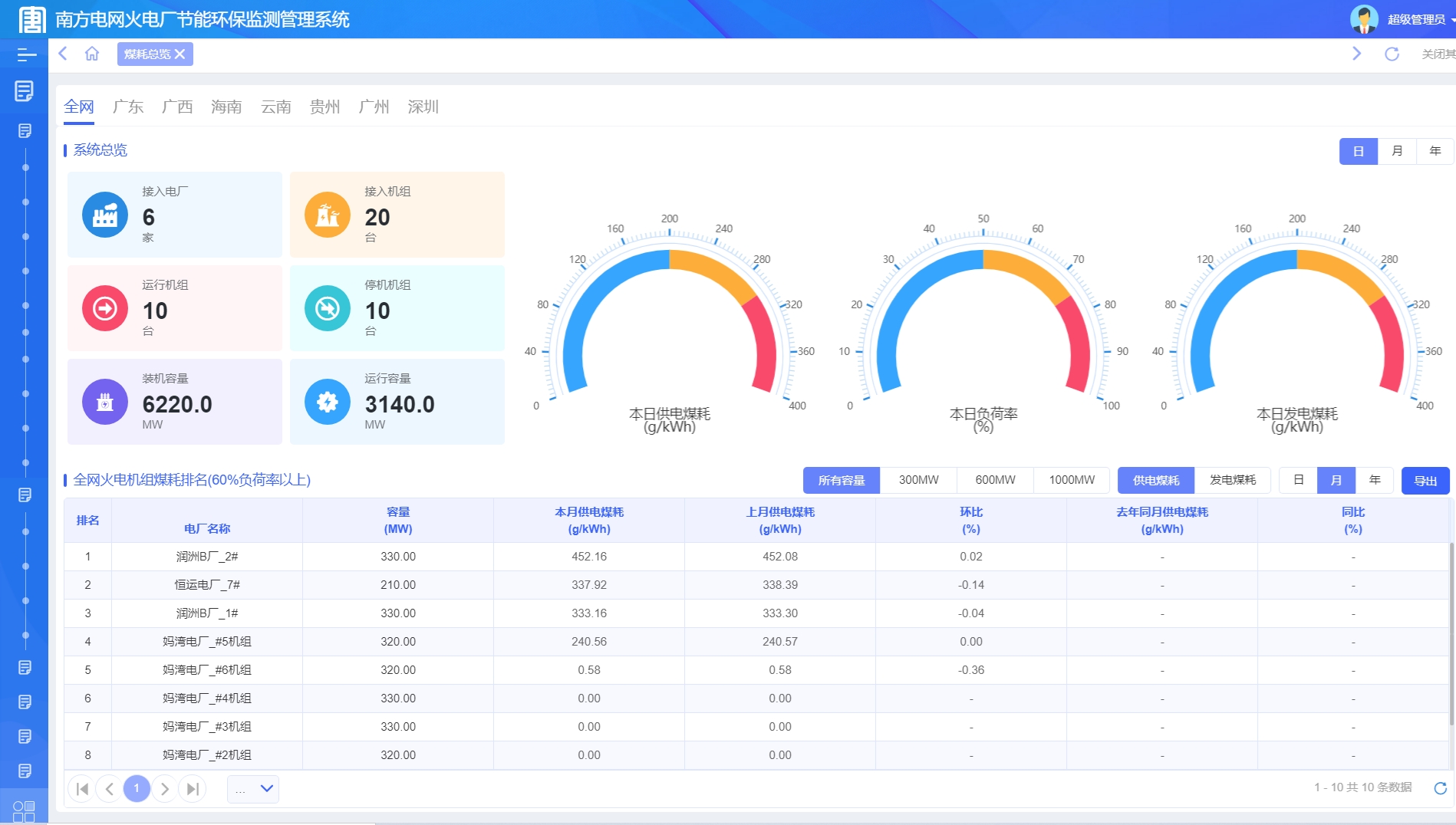Click the 6220.0 MW 装机容量 card
The width and height of the screenshot is (1456, 825).
click(175, 402)
